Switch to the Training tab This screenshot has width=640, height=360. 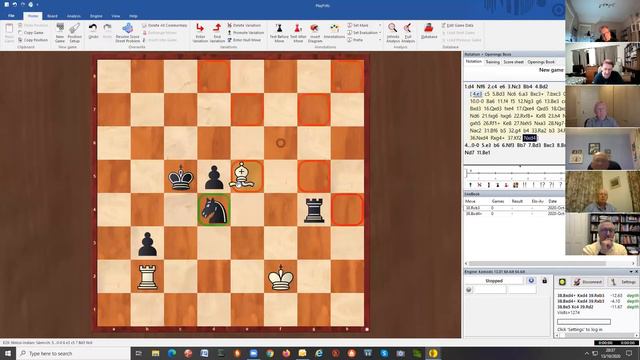493,62
